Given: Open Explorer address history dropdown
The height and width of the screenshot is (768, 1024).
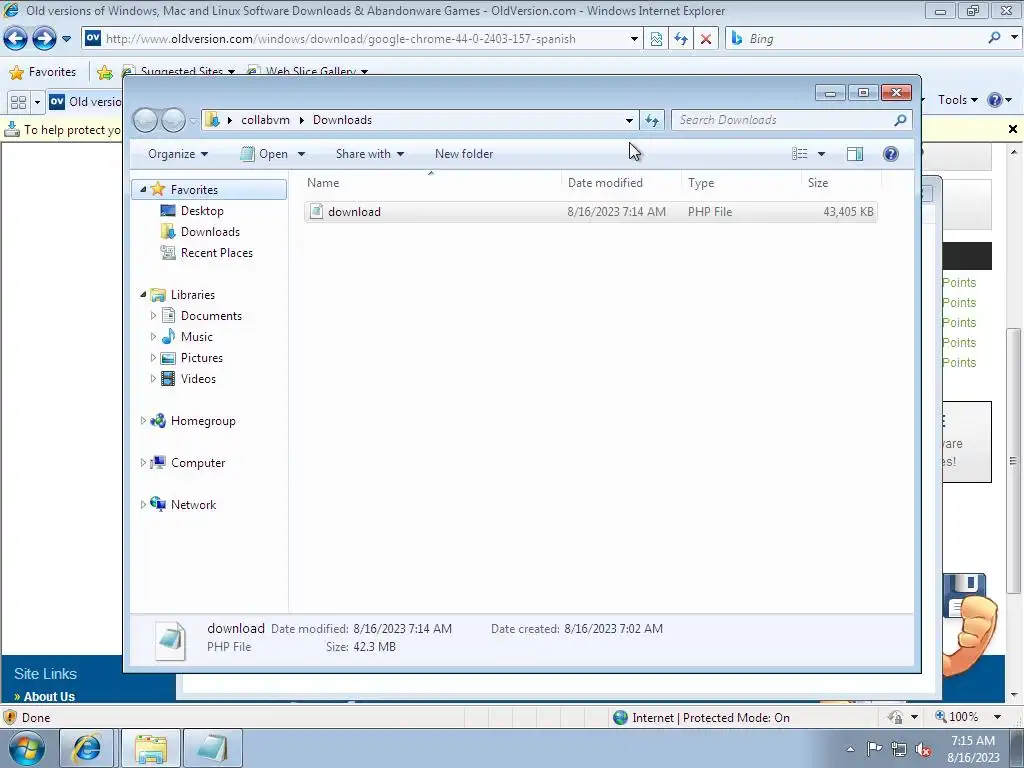Looking at the screenshot, I should (x=629, y=120).
